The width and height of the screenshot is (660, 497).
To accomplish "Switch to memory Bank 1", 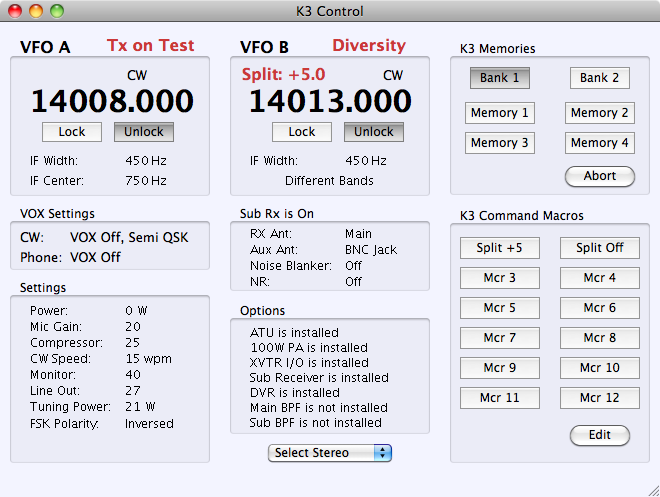I will pos(500,78).
